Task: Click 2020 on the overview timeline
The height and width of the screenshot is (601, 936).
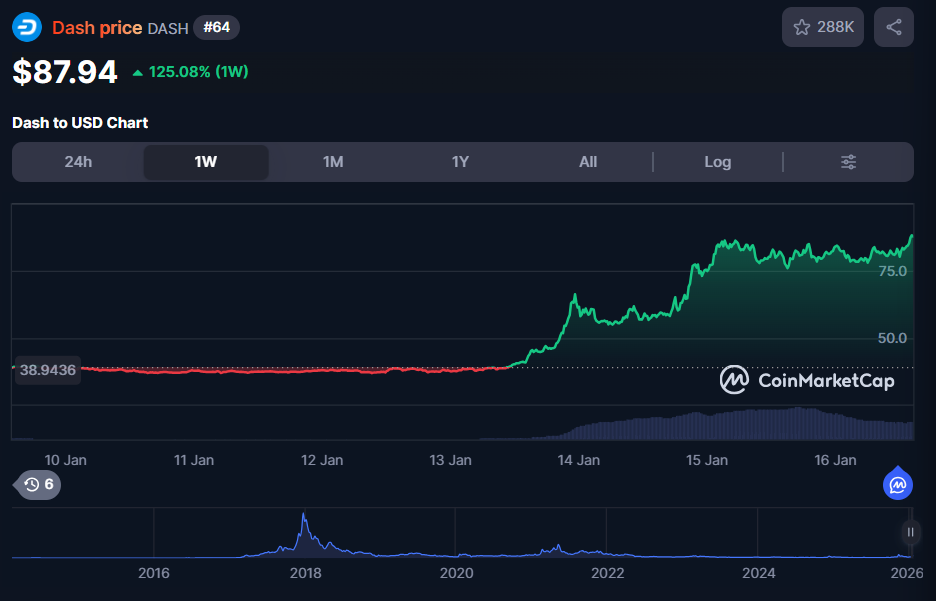Action: point(457,573)
